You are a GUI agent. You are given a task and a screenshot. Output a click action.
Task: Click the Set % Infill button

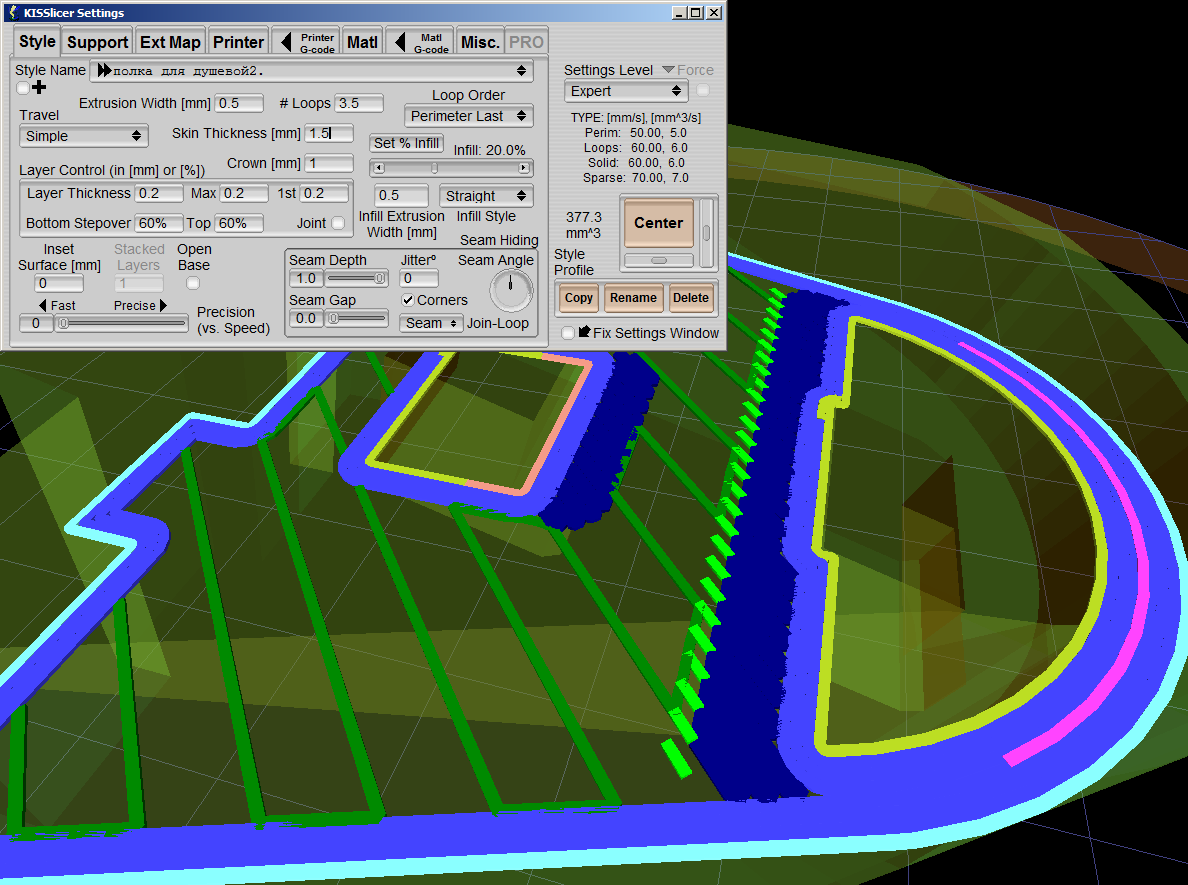coord(406,143)
